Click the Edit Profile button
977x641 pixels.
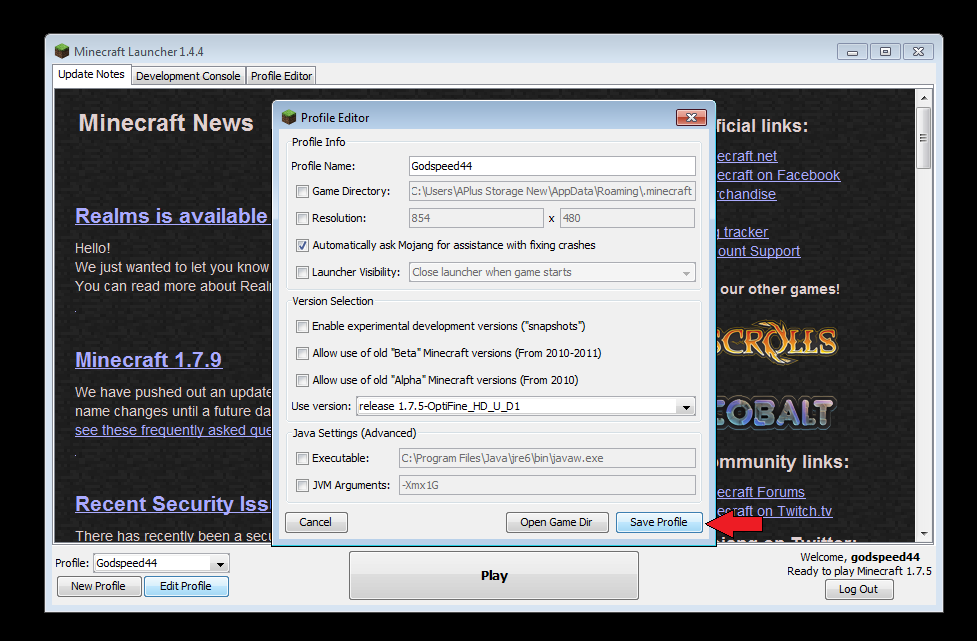point(186,586)
